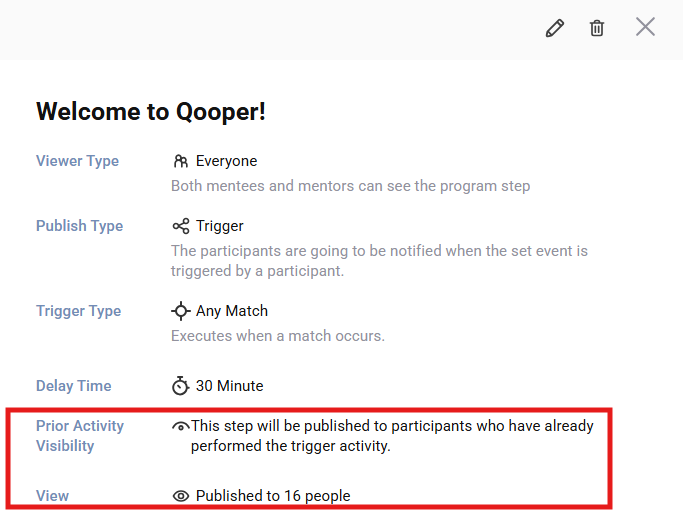Screen dimensions: 683x512
Task: Click the Delay Time stopwatch icon
Action: pyautogui.click(x=181, y=386)
